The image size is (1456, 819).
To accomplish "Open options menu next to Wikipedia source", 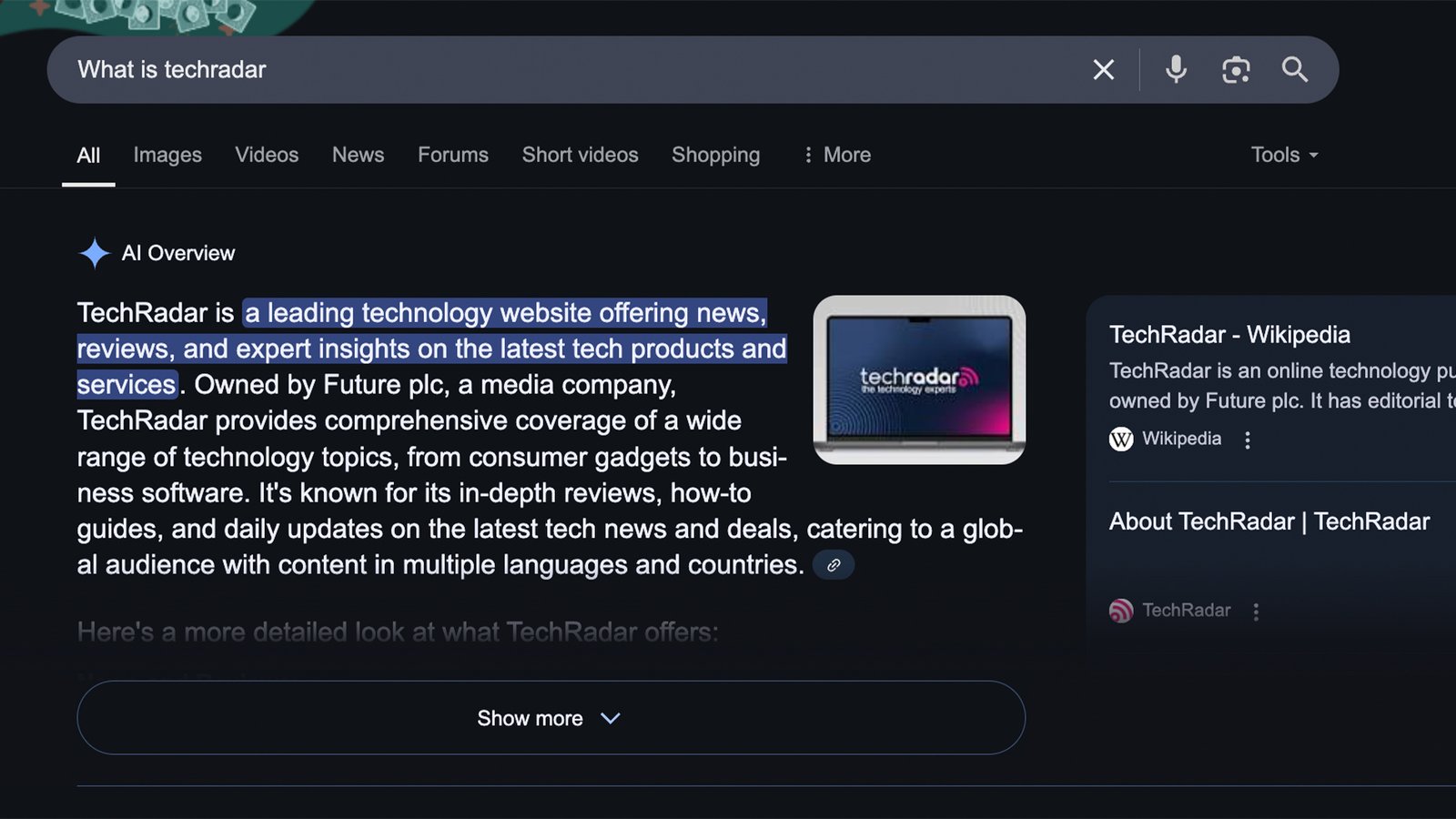I will (1248, 440).
